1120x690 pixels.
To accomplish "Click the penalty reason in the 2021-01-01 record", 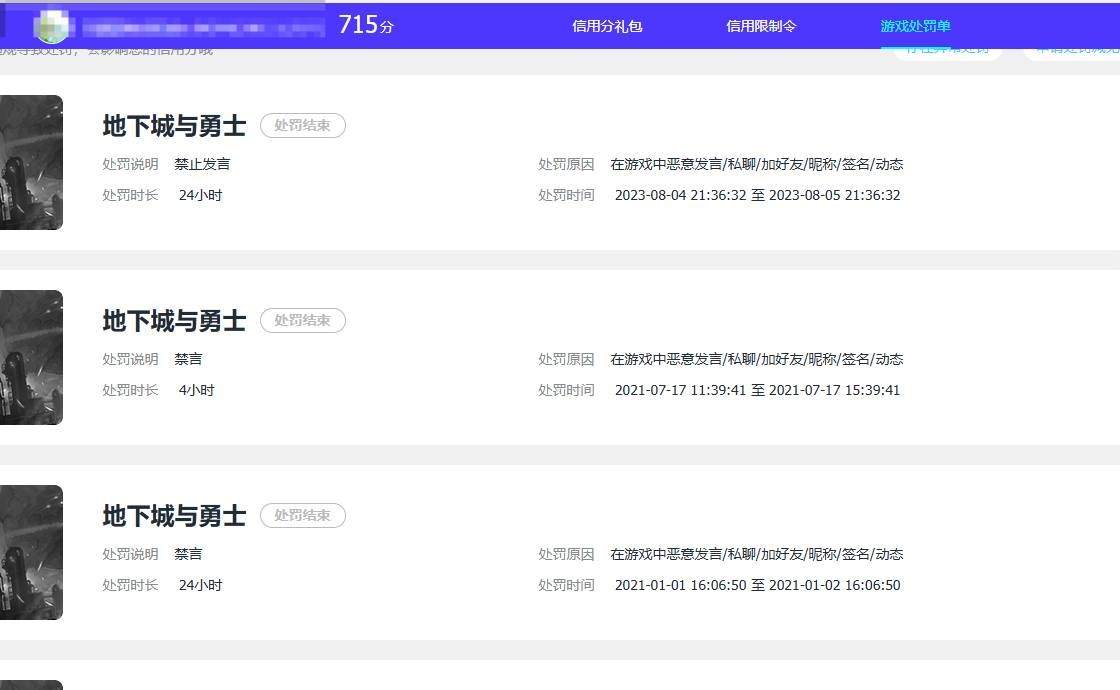I will coord(756,554).
